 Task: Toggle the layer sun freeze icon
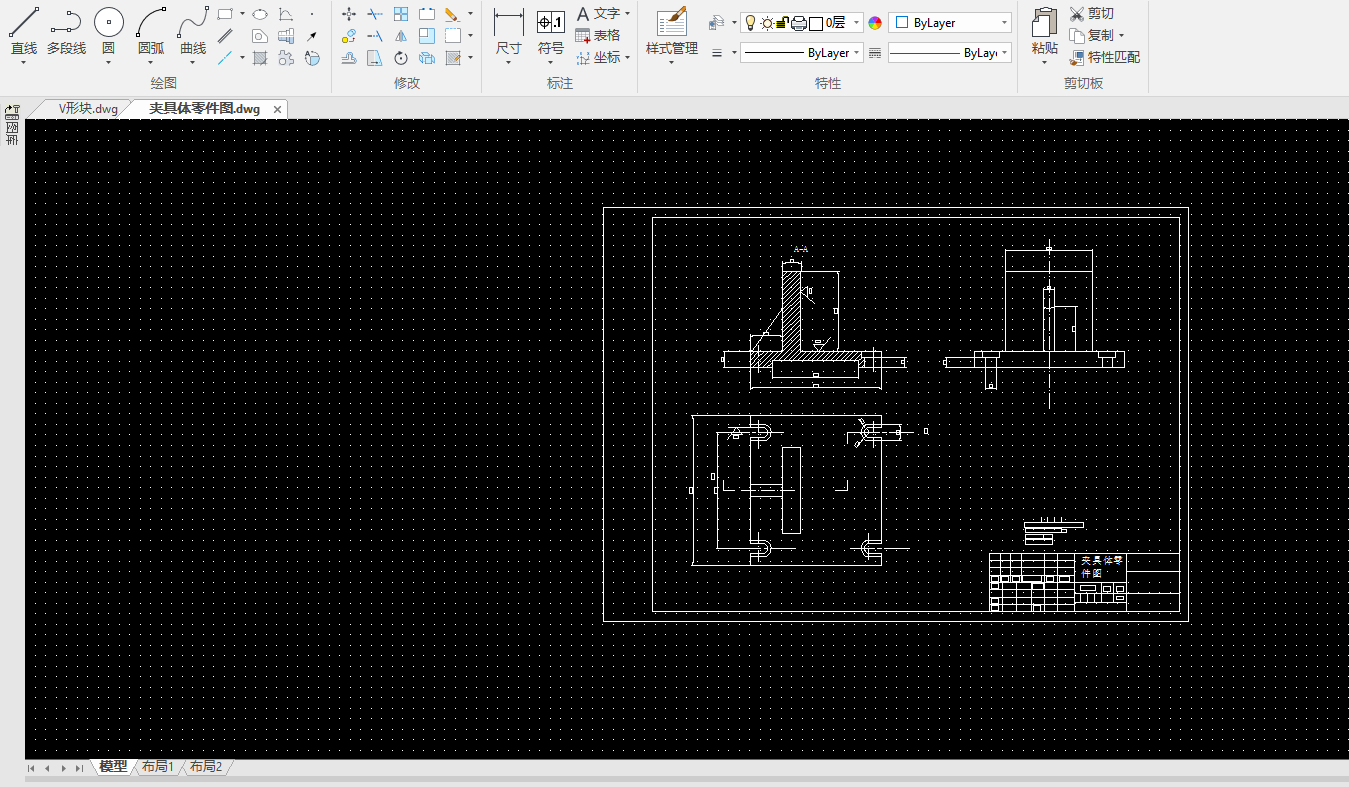[x=766, y=23]
